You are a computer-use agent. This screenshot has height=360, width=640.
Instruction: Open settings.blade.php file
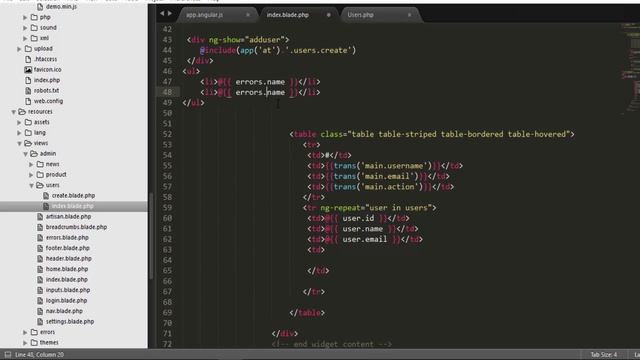70,322
